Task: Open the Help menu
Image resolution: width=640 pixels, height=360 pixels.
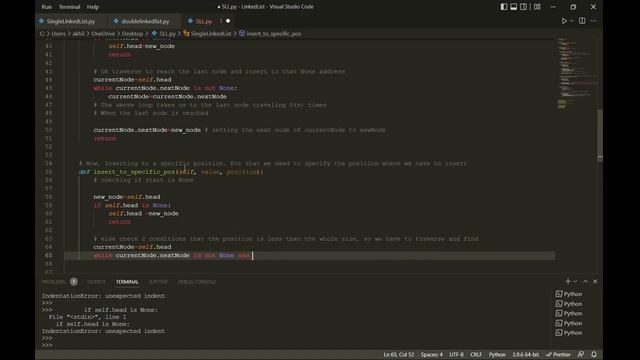Action: pyautogui.click(x=93, y=7)
